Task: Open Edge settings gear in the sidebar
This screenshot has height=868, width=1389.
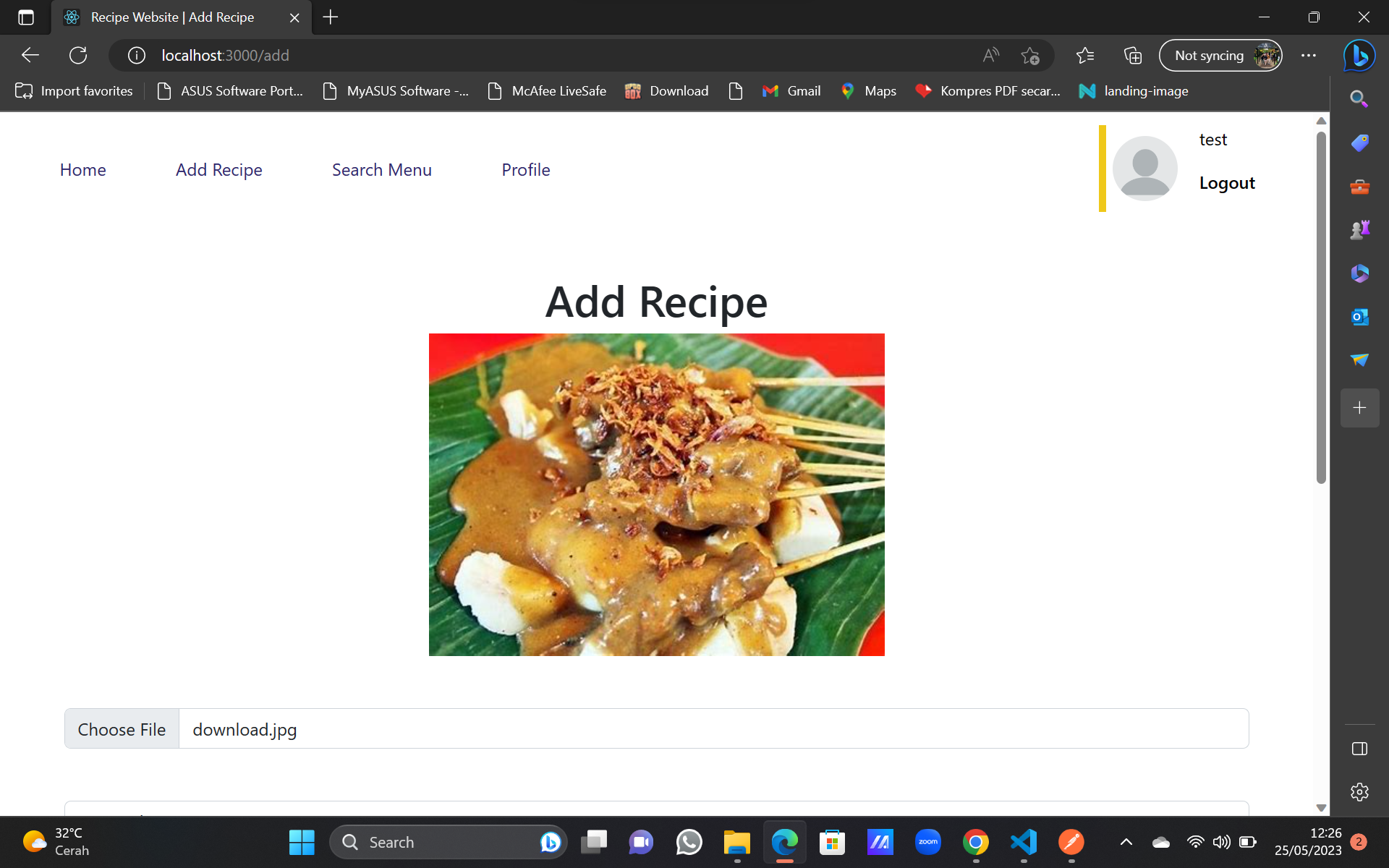Action: pyautogui.click(x=1359, y=792)
